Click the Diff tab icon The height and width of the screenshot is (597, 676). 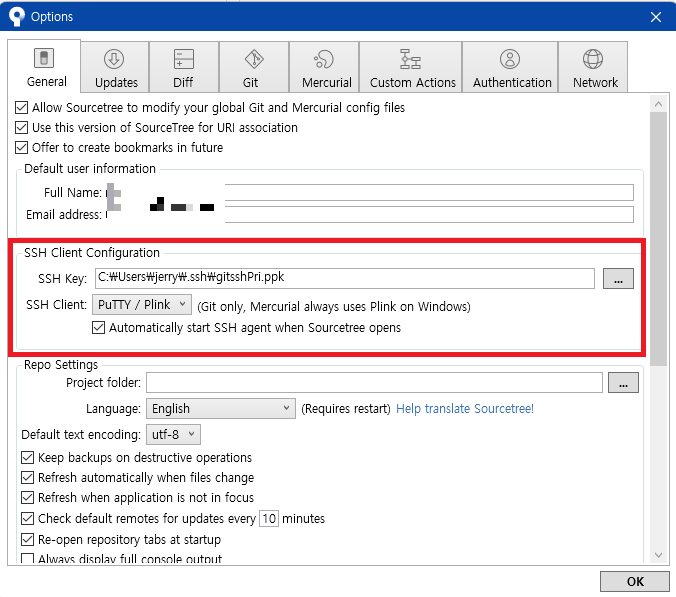tap(184, 59)
